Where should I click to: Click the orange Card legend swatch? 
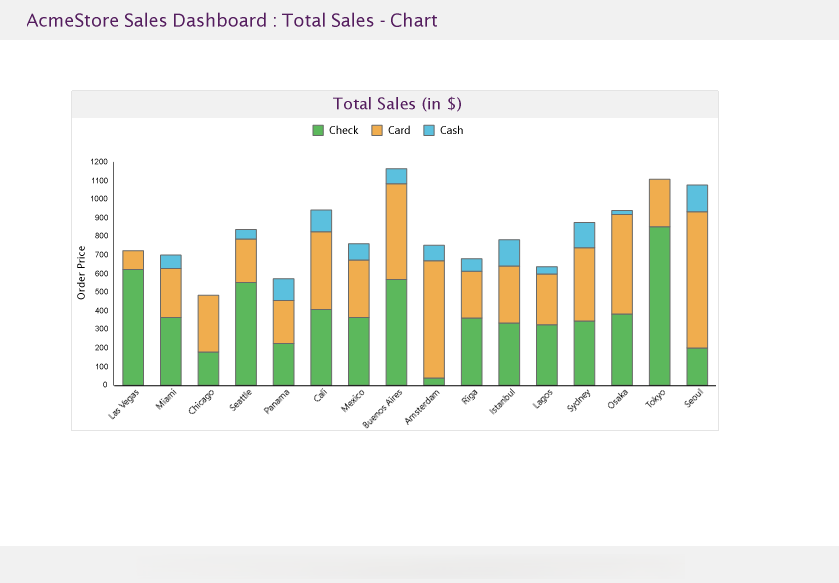coord(377,131)
